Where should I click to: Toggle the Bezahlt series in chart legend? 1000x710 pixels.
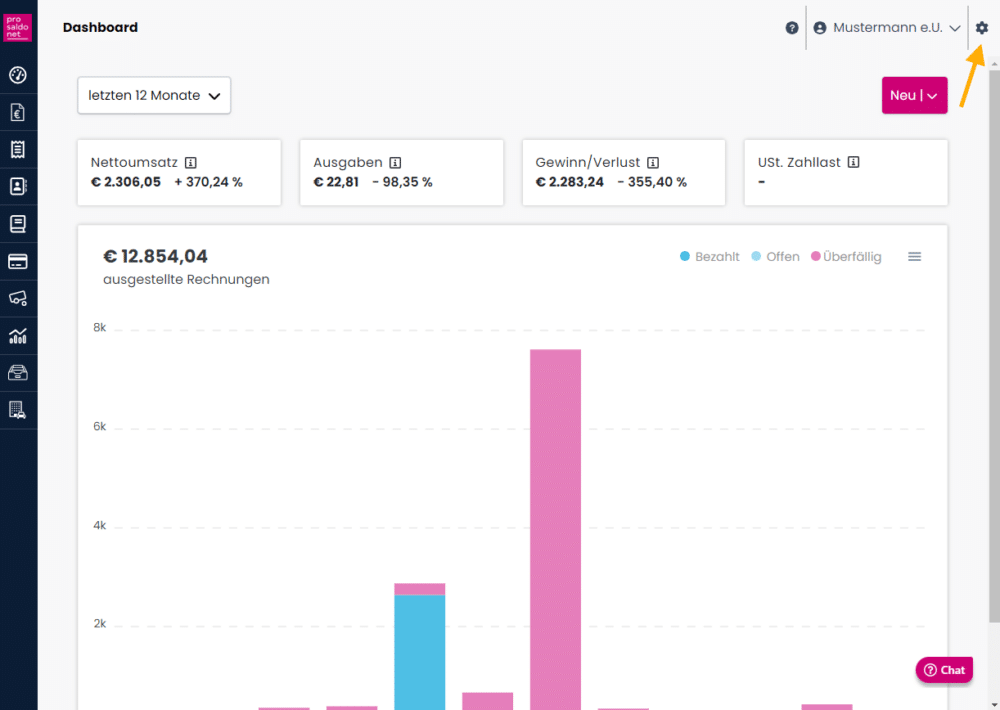pos(710,257)
